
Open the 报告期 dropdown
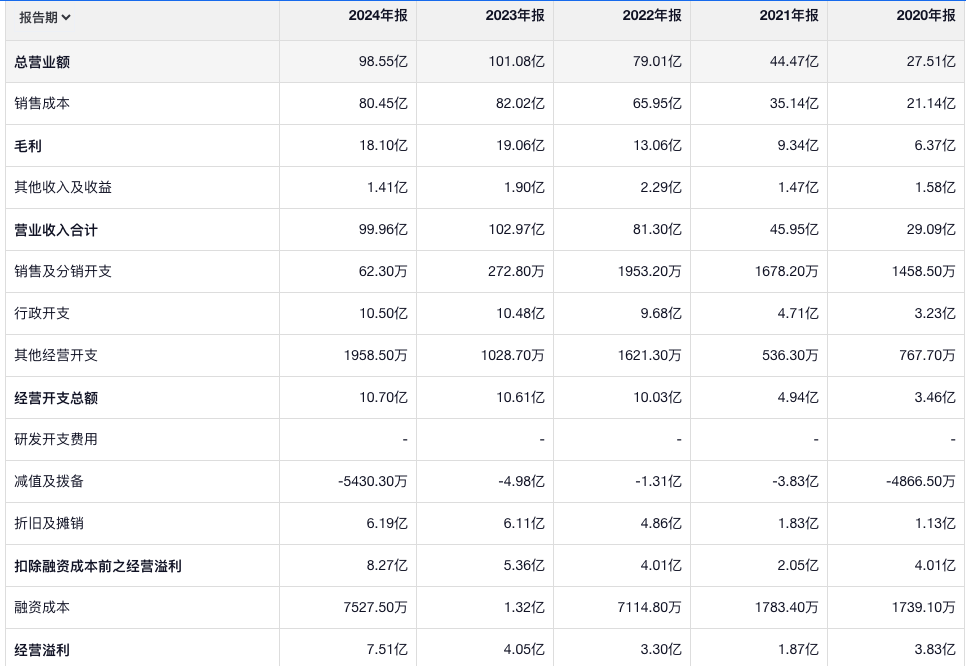coord(45,17)
